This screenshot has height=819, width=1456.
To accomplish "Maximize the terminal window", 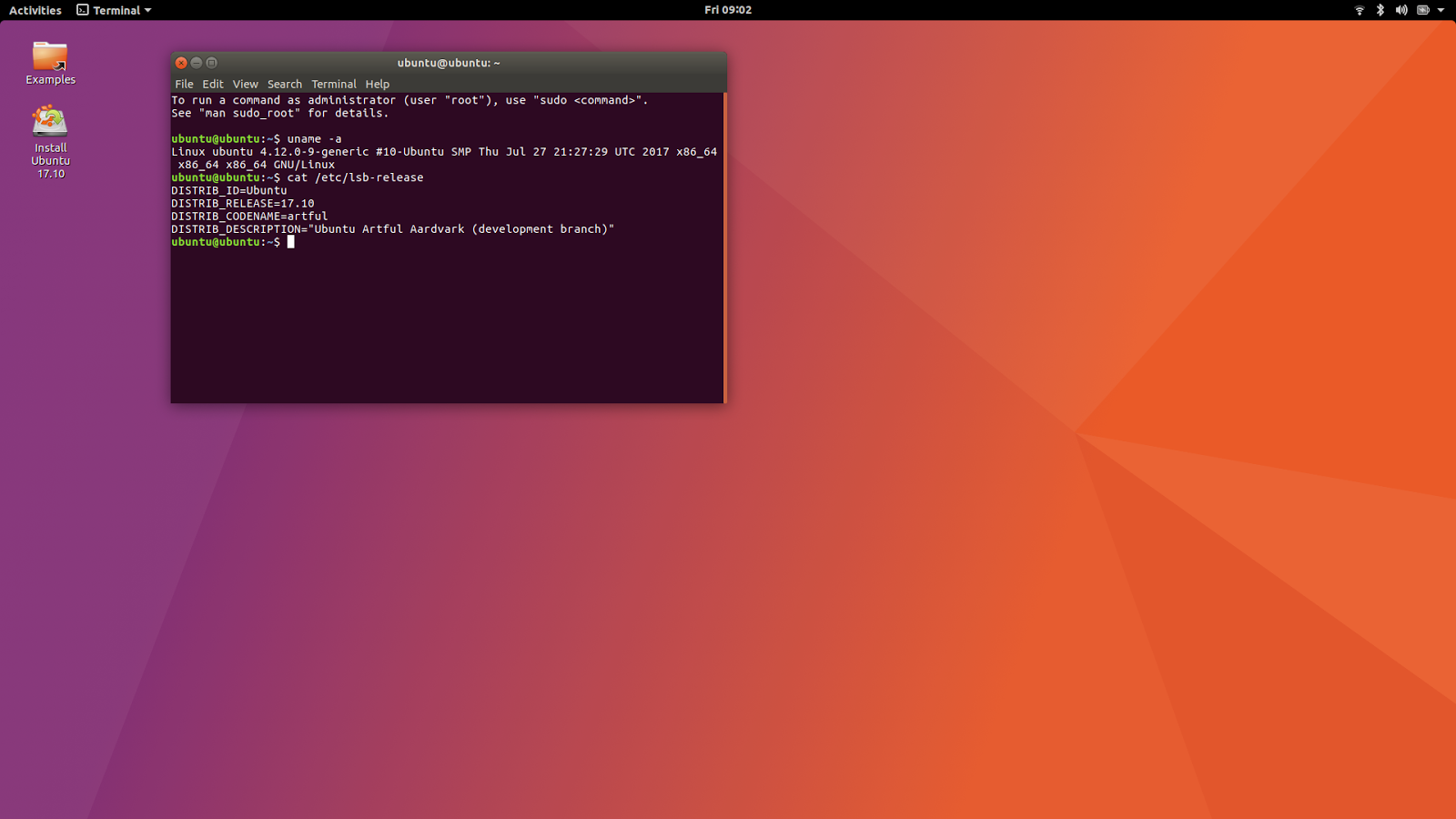I will coord(212,63).
